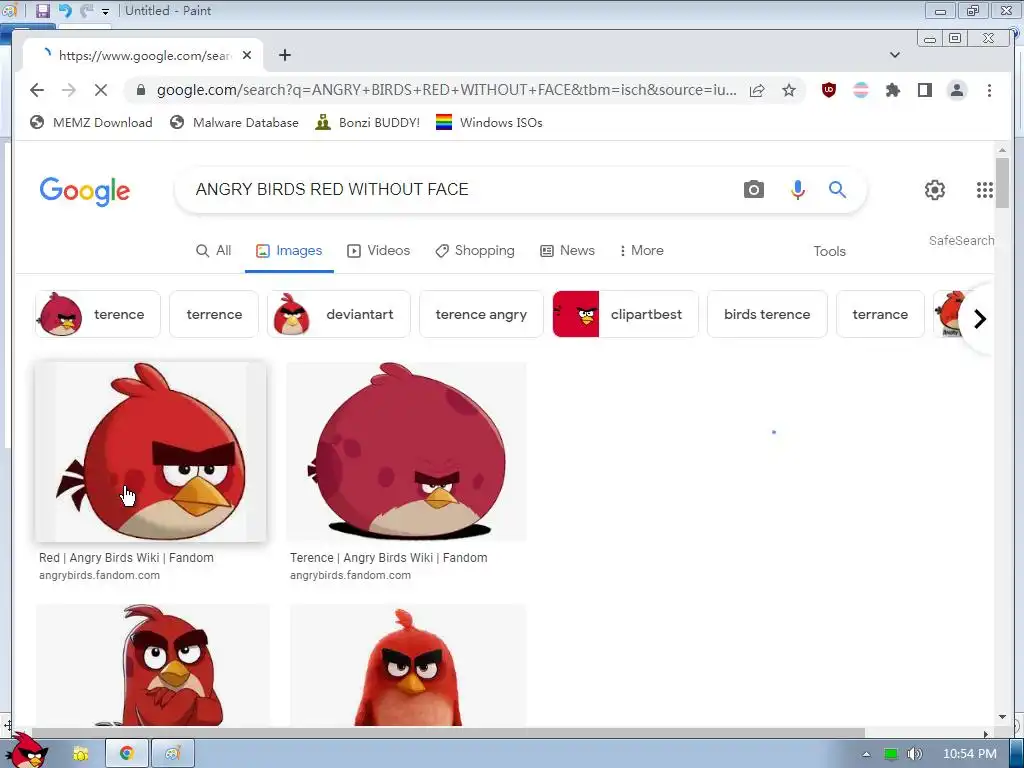The height and width of the screenshot is (768, 1024).
Task: Click Chrome's back navigation arrow
Action: 37,90
